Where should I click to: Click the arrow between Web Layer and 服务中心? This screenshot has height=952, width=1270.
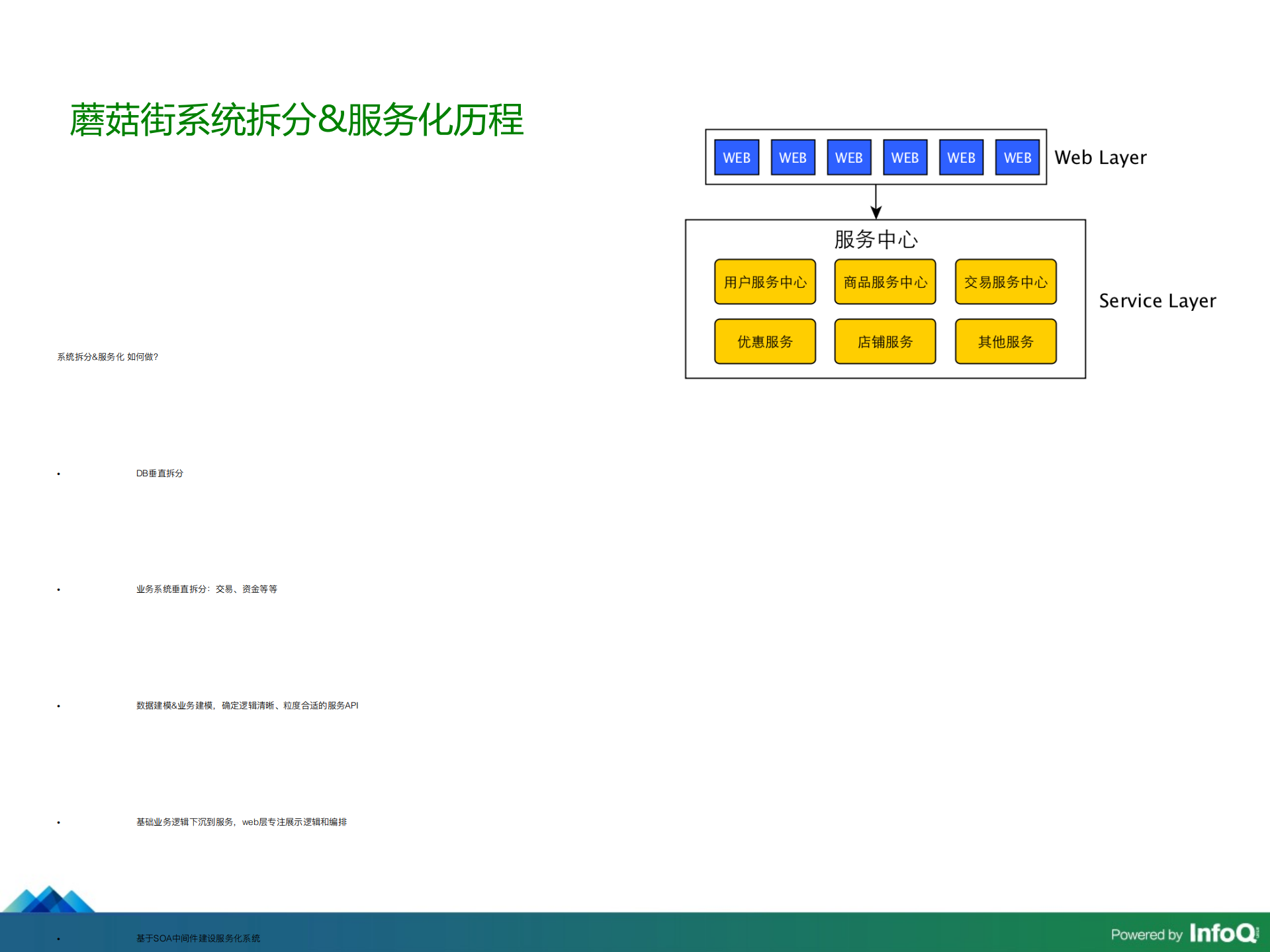[x=875, y=202]
